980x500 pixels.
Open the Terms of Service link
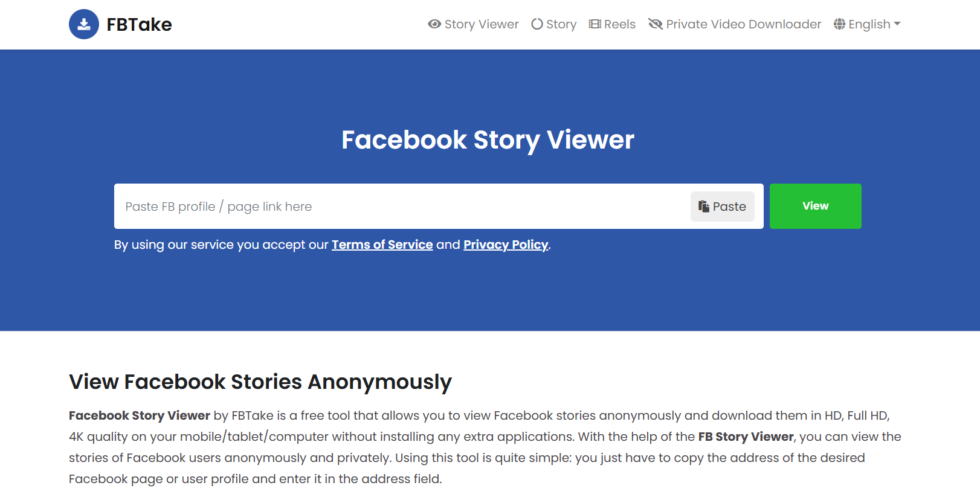point(382,245)
